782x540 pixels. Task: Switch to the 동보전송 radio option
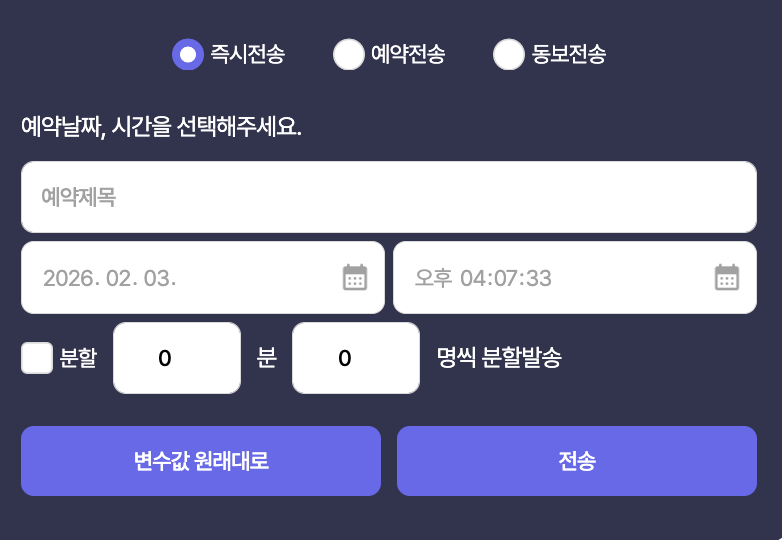click(508, 54)
